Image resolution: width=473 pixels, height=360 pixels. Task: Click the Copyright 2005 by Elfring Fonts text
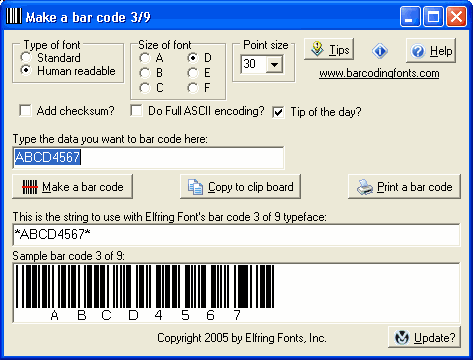click(x=242, y=338)
